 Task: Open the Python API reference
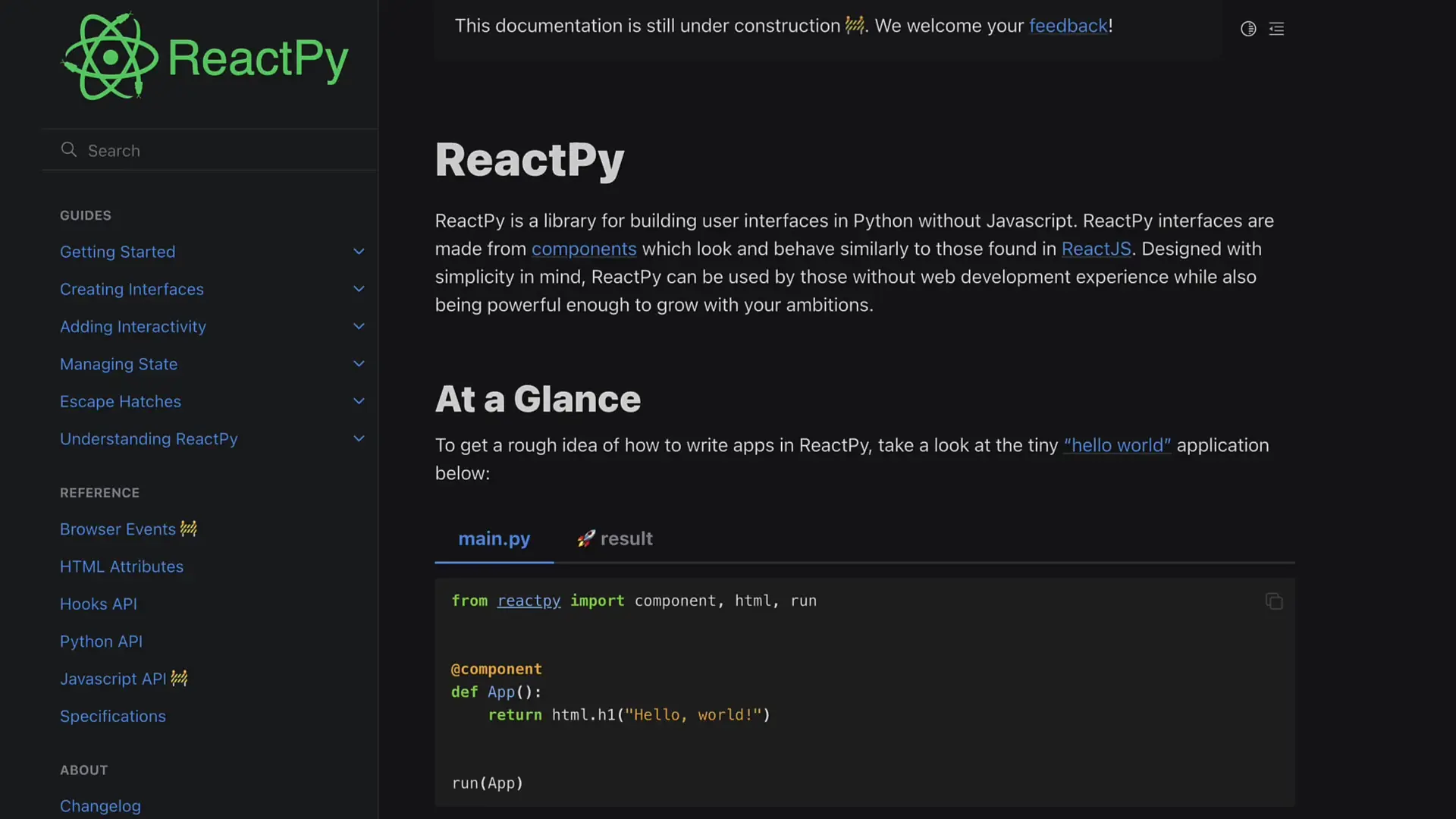(x=101, y=642)
